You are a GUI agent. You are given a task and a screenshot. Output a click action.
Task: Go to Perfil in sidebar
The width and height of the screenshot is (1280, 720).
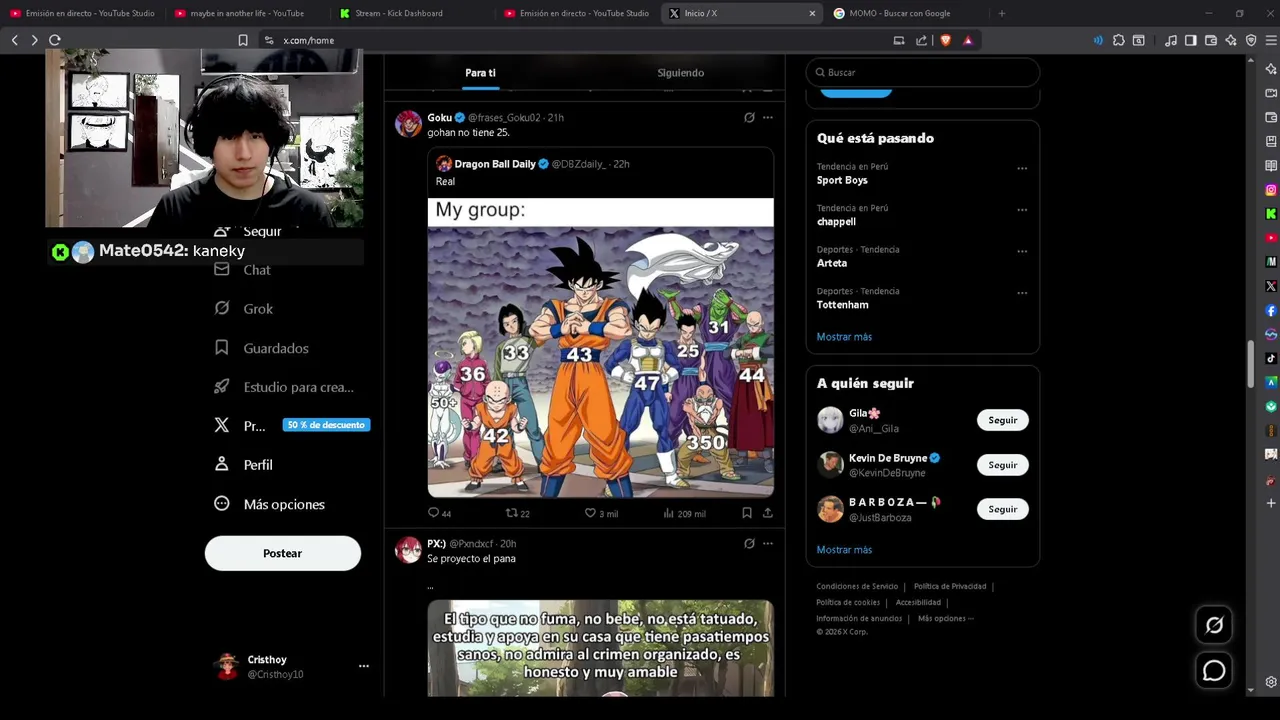(x=243, y=465)
